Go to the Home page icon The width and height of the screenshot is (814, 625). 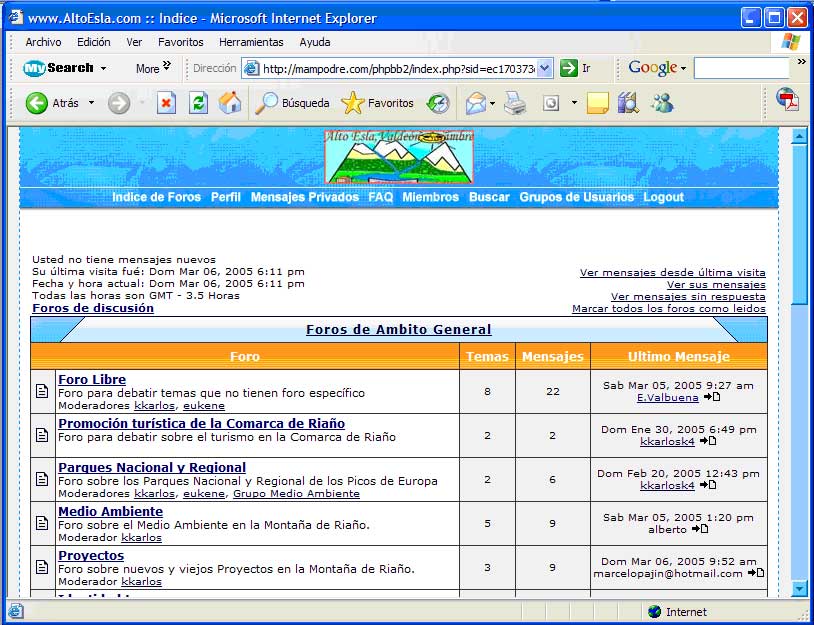click(230, 103)
